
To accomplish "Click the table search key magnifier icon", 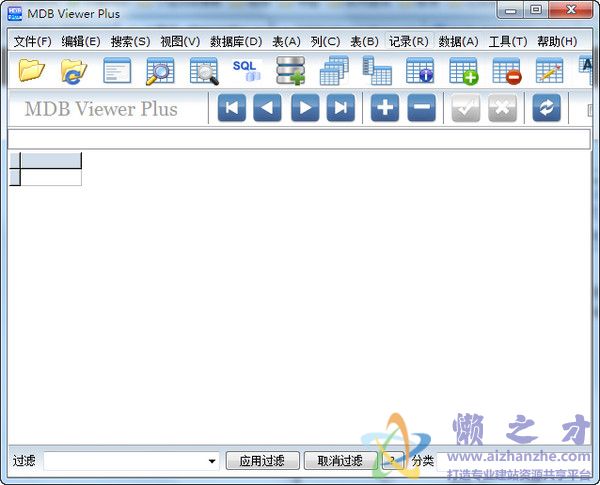I will [160, 71].
